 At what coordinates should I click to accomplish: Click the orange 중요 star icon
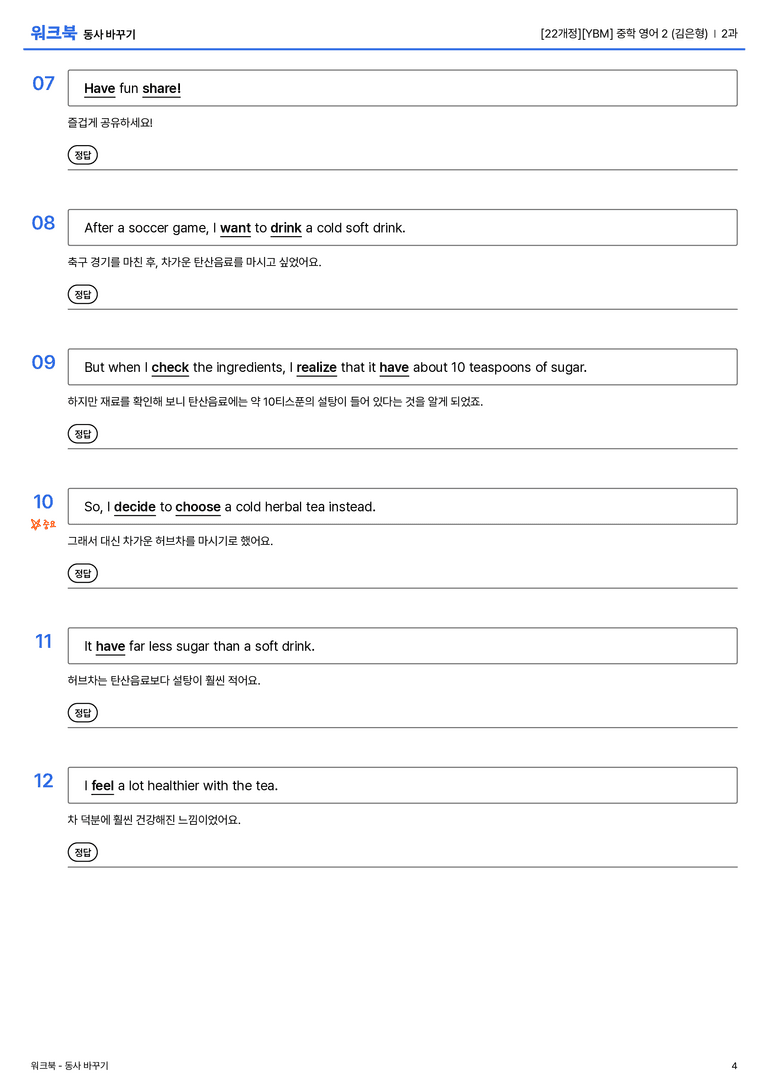36,524
